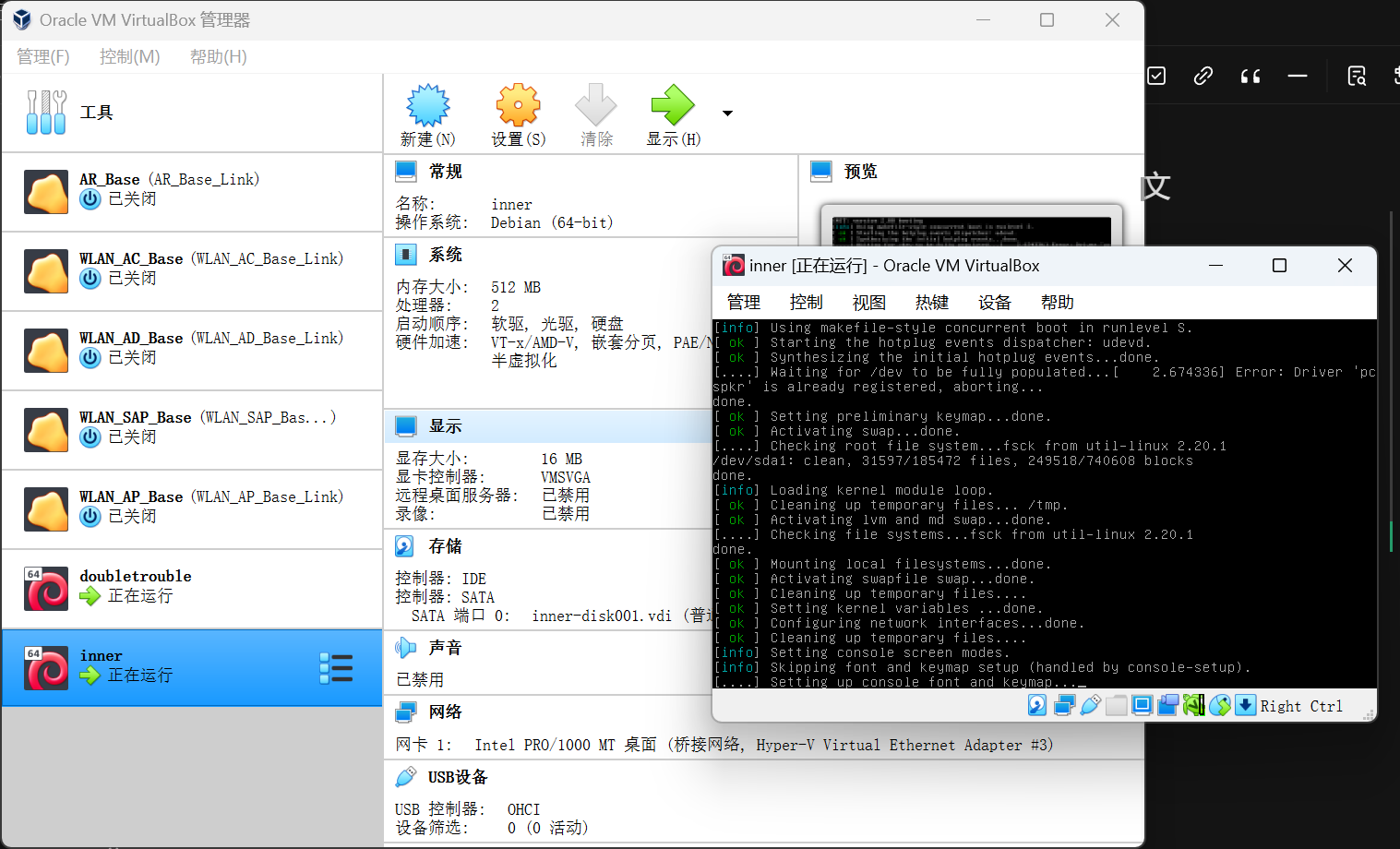Click the inner VM Debian icon in list

pyautogui.click(x=47, y=668)
